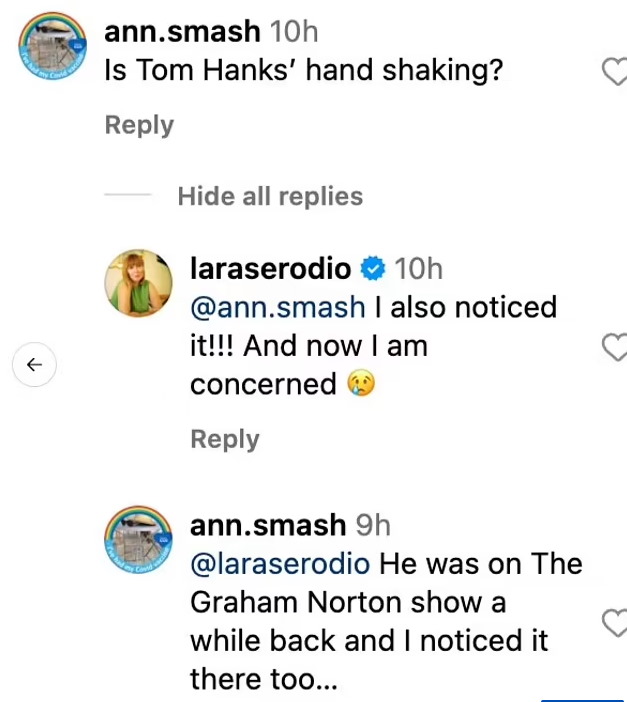This screenshot has width=627, height=702.
Task: Click the 9h timestamp on the last reply
Action: click(x=373, y=525)
